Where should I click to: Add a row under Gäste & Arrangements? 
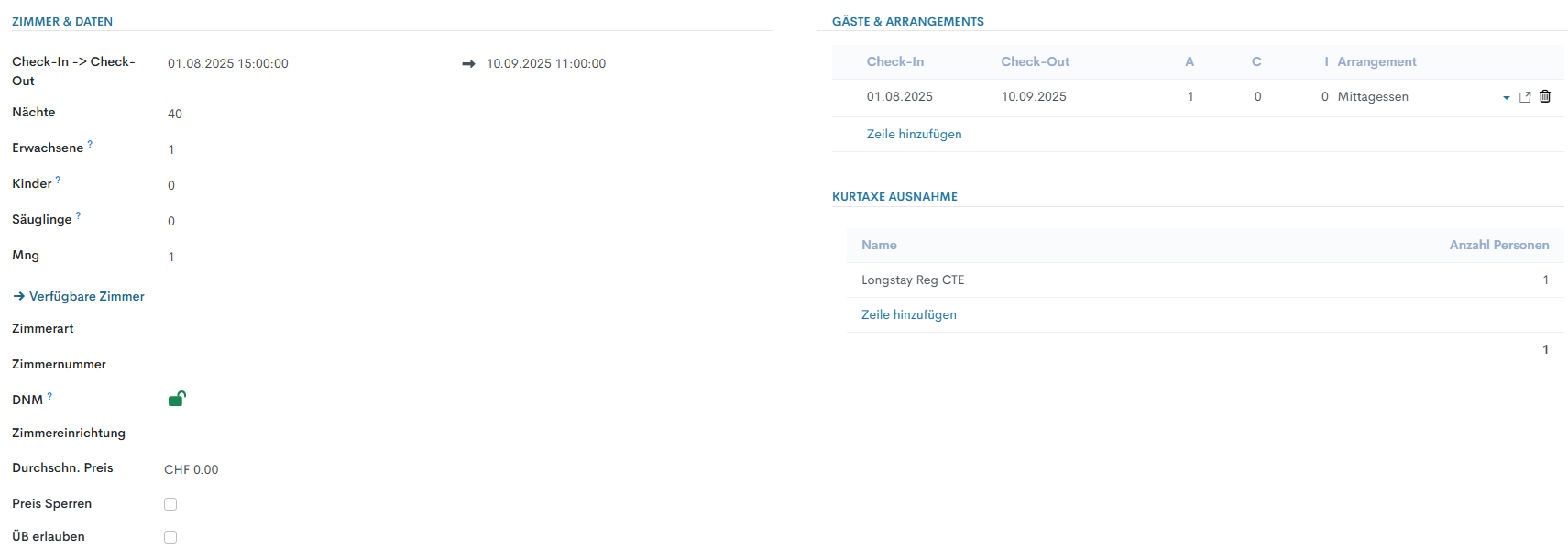tap(914, 134)
